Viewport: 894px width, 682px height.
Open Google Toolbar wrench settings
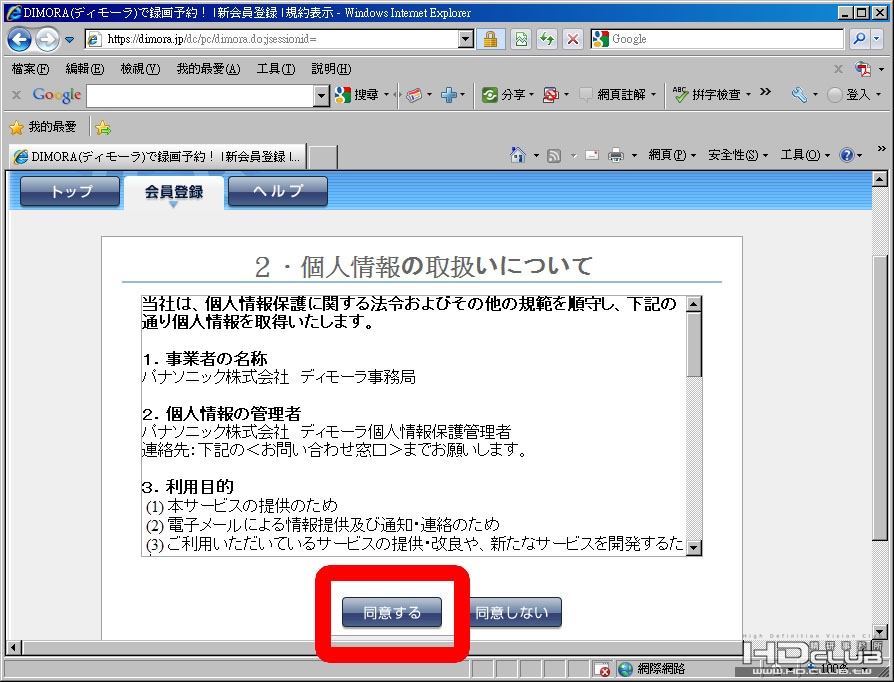pyautogui.click(x=799, y=95)
